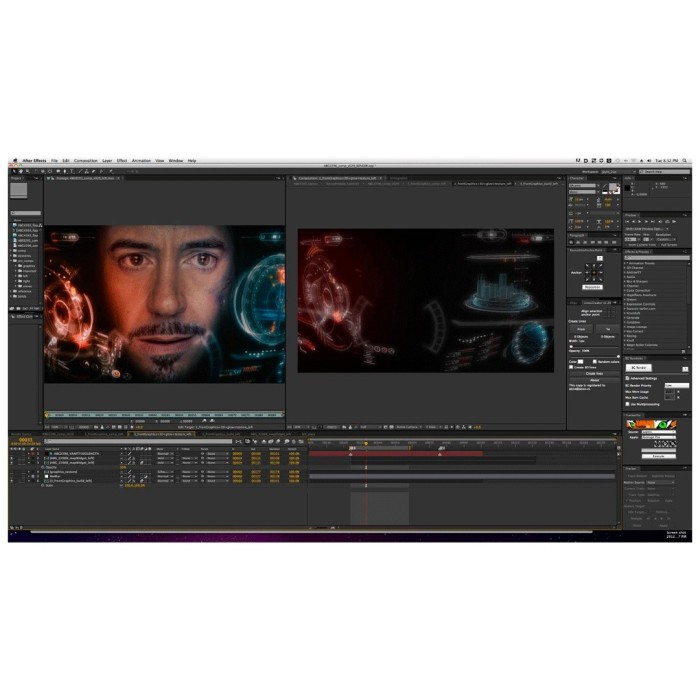Open the Graph Editor icon
This screenshot has width=700, height=700.
click(301, 442)
